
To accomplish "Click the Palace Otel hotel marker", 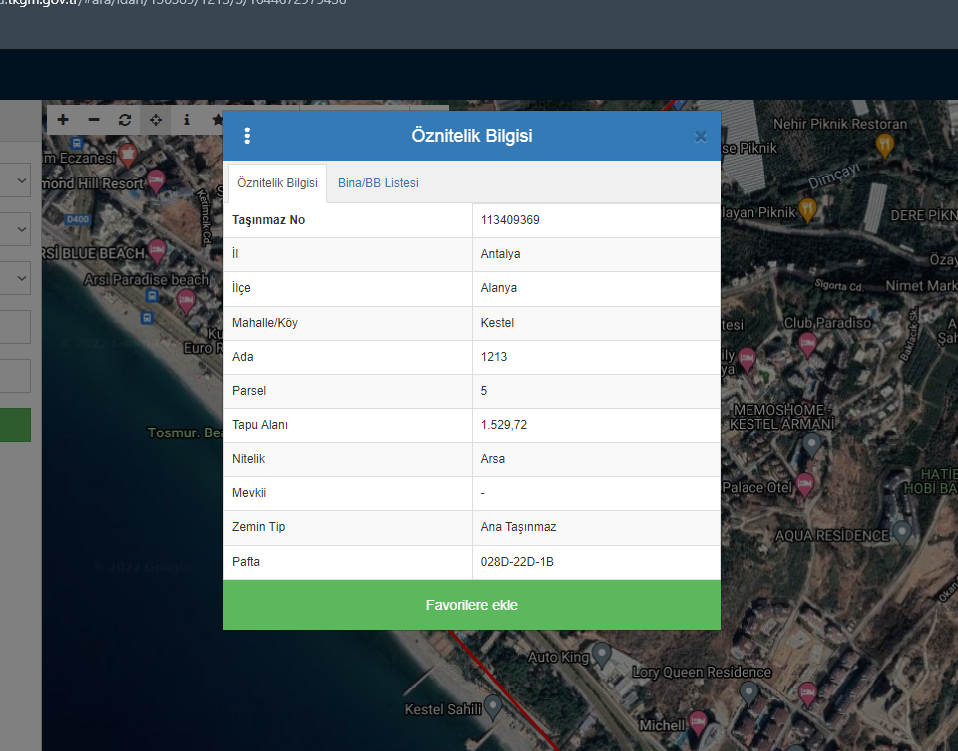I will (805, 486).
